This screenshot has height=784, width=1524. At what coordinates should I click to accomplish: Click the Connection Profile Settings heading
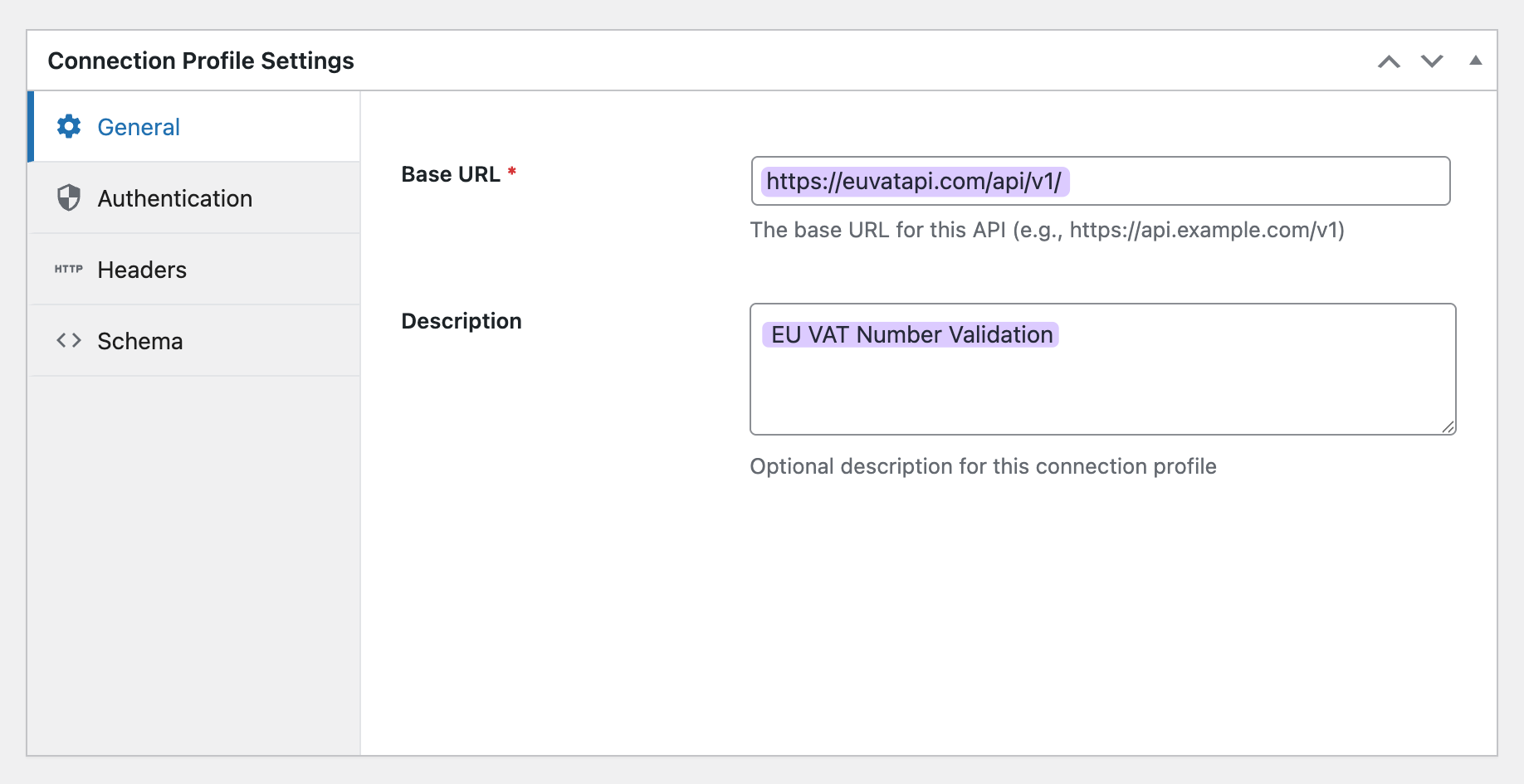201,61
